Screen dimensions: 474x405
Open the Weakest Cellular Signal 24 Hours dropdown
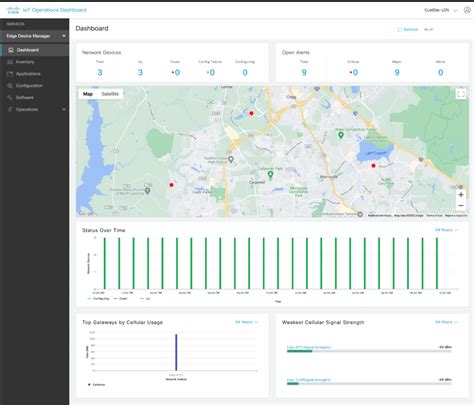point(446,322)
